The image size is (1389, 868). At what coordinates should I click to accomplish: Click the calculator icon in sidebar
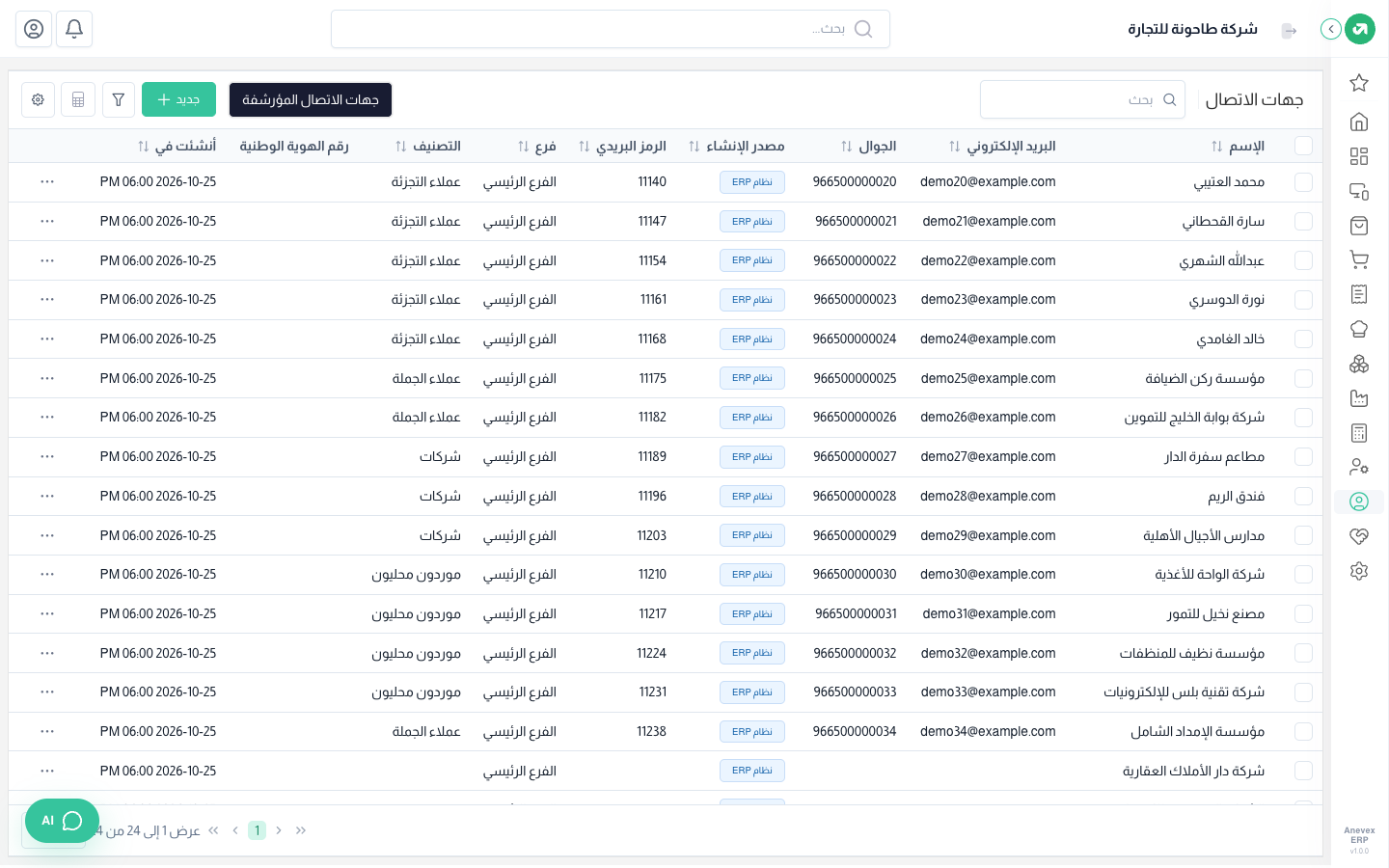1359,433
